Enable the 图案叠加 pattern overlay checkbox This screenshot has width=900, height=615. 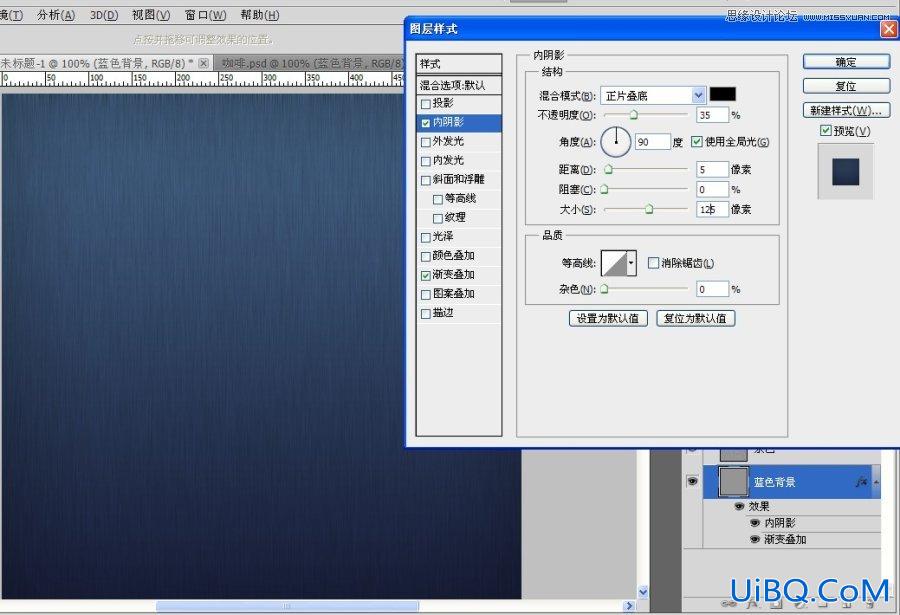click(x=425, y=295)
